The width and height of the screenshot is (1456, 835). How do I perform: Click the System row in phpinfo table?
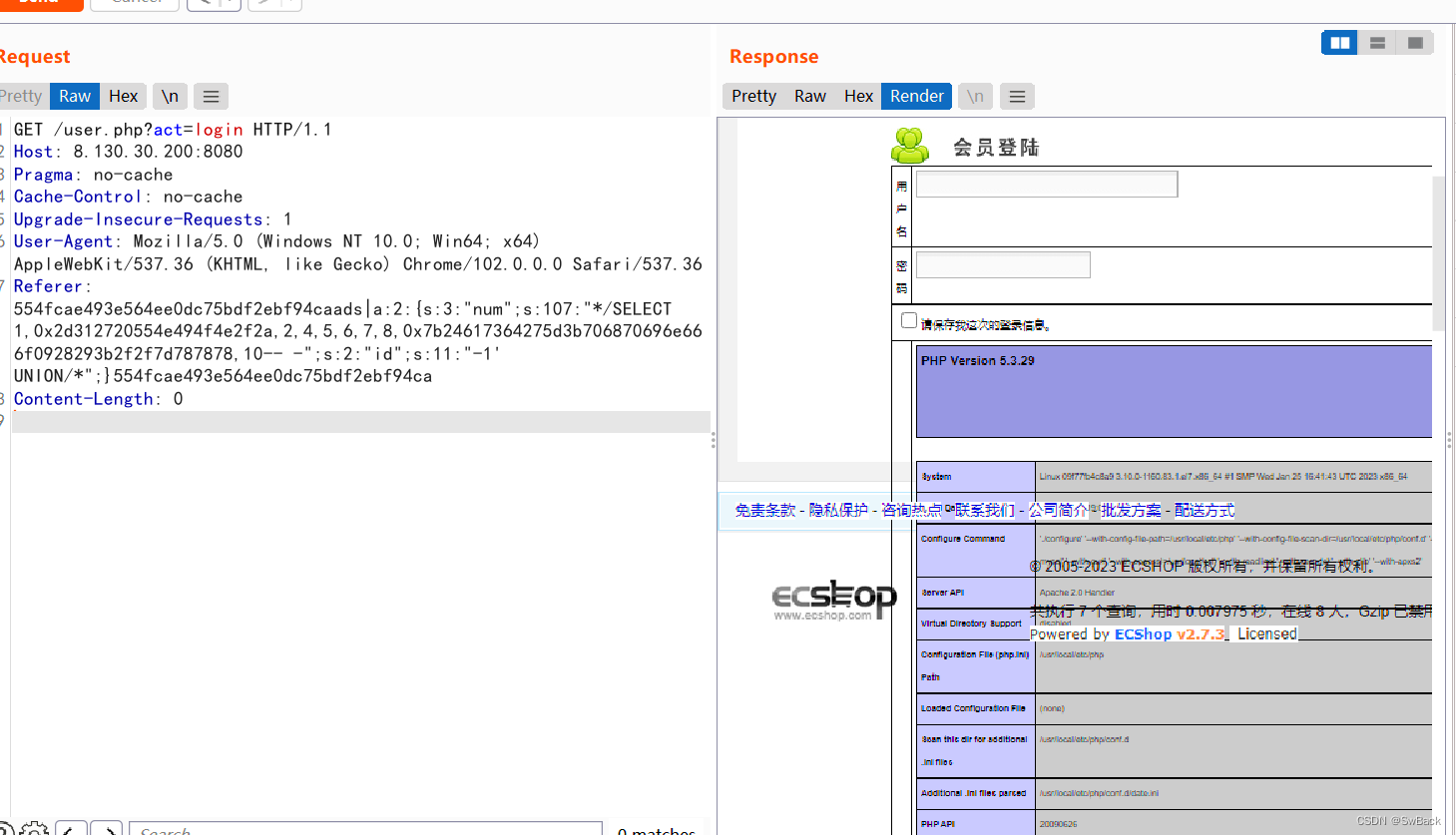coord(1174,477)
